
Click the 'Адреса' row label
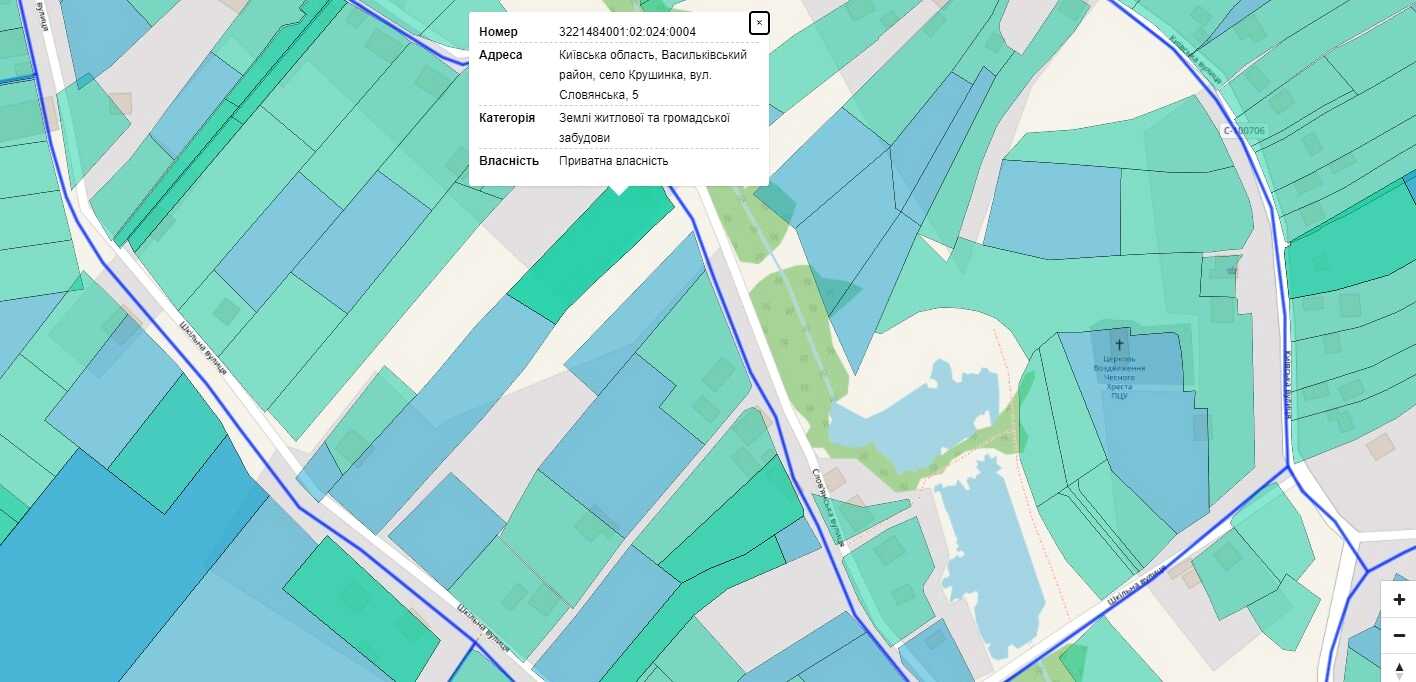[500, 55]
